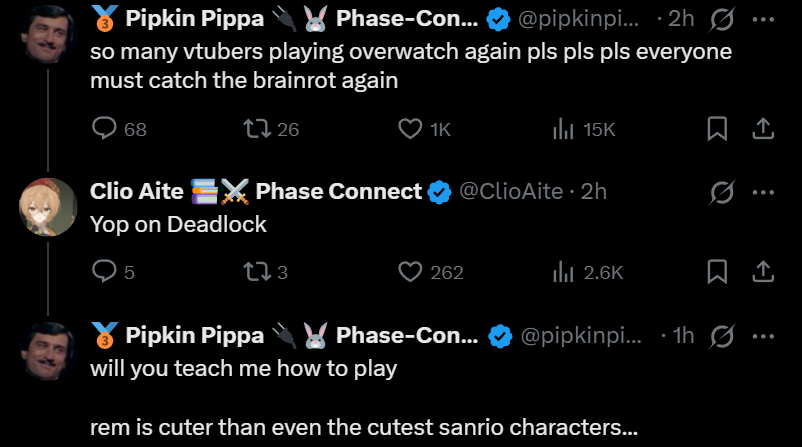Reply to Pipkin Pippa's overwatch tweet
The image size is (802, 447).
click(105, 129)
